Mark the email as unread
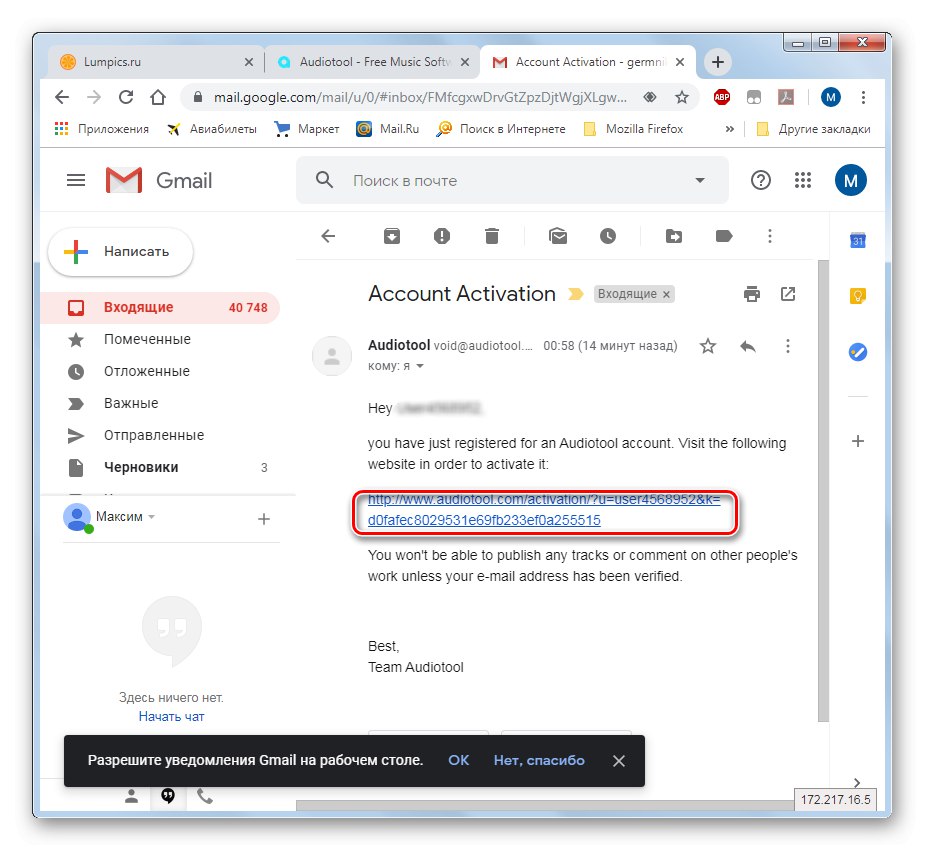The width and height of the screenshot is (925, 851). pyautogui.click(x=558, y=236)
